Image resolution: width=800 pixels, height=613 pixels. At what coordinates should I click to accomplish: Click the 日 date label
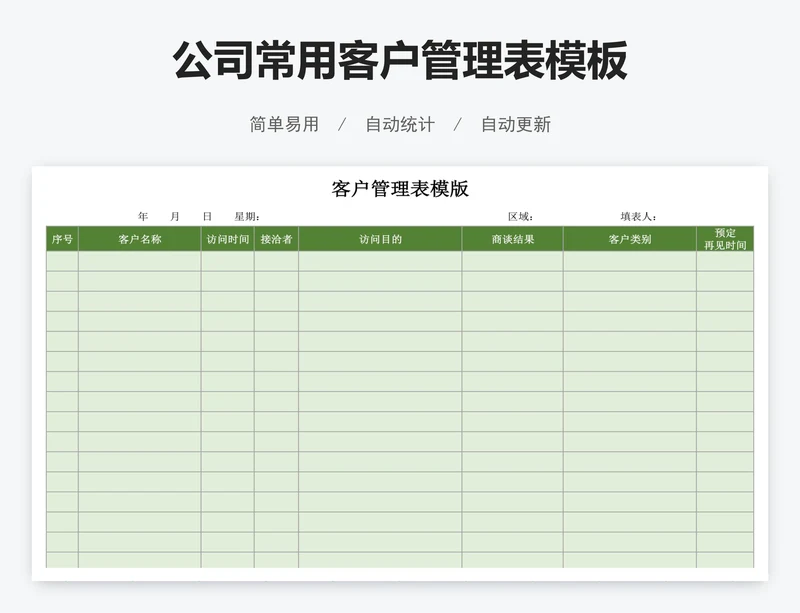click(x=207, y=216)
